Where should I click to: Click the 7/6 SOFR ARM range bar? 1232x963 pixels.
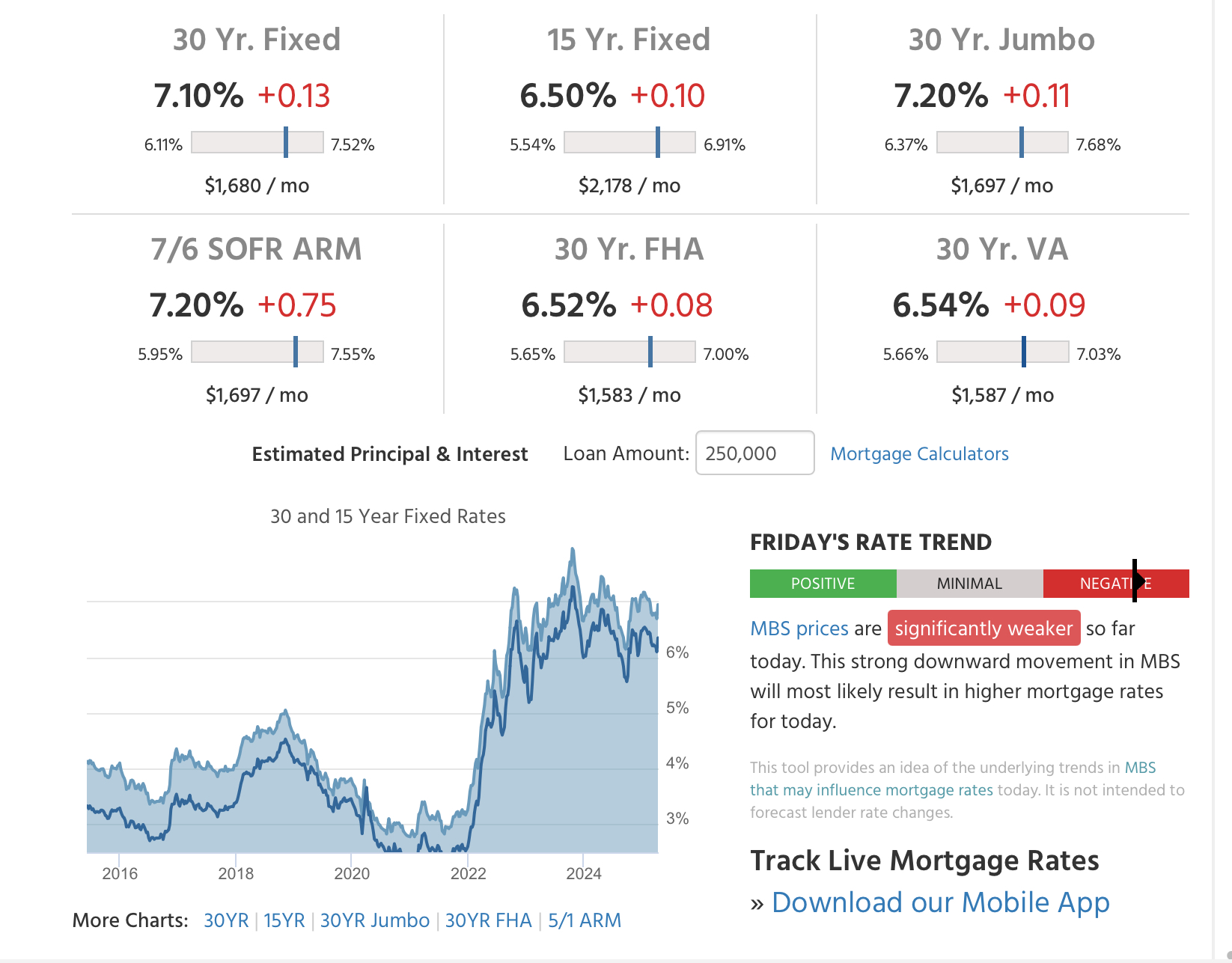point(257,352)
